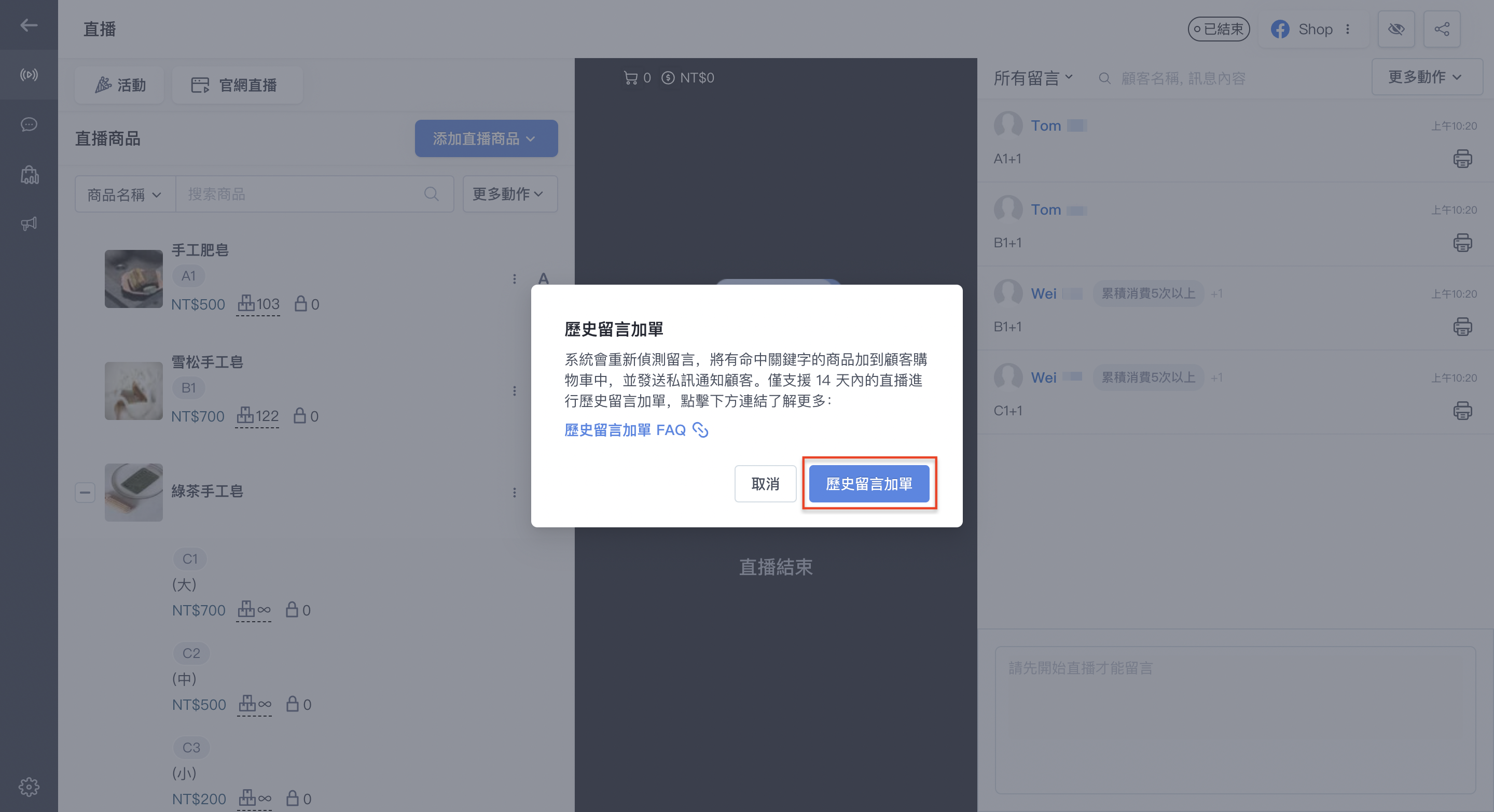Click the 雪松手工皂 product thumbnail

(x=133, y=390)
